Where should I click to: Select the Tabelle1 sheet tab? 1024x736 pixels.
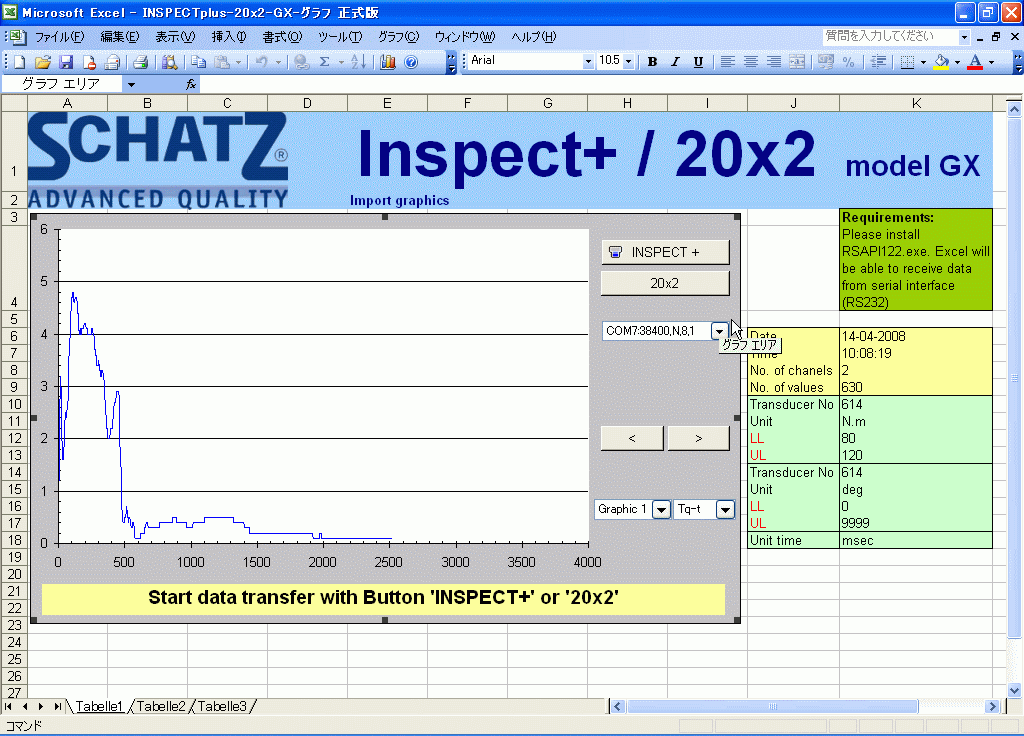tap(99, 706)
